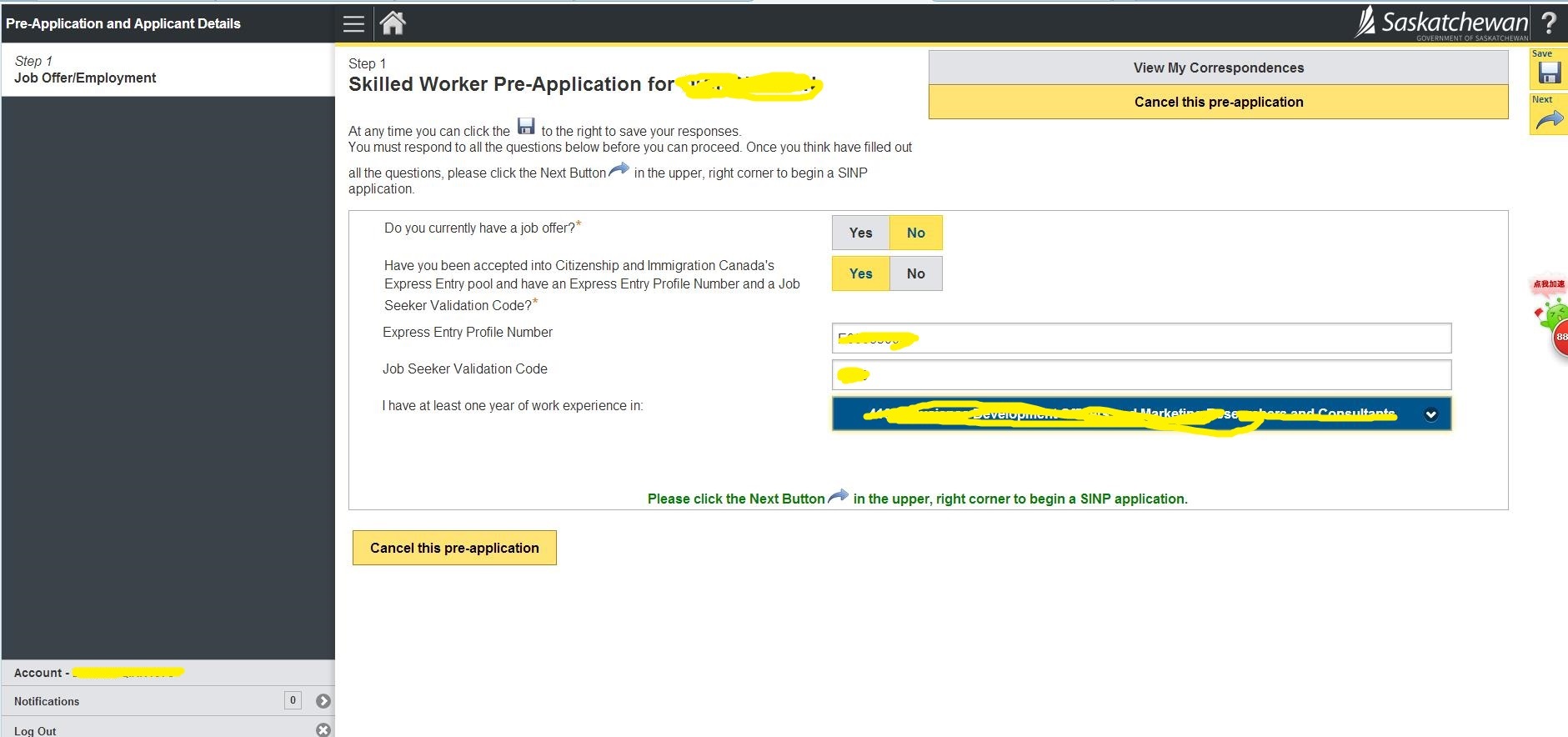Expand the work experience occupation dropdown
Screen dimensions: 1568x737
1430,414
